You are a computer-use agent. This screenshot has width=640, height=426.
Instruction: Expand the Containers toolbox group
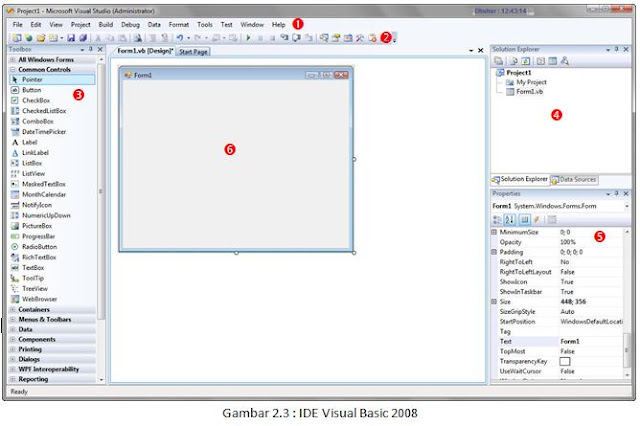click(x=13, y=309)
